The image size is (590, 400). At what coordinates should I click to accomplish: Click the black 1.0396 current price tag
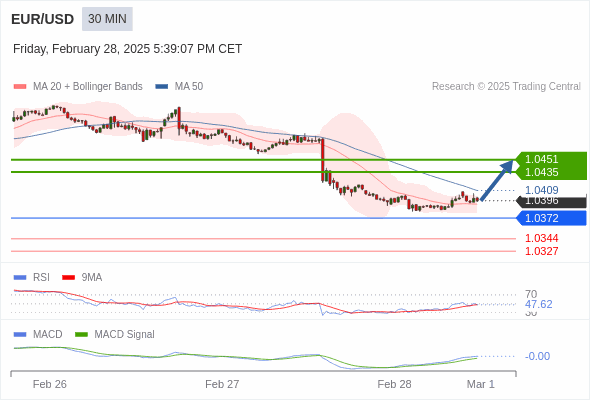551,201
